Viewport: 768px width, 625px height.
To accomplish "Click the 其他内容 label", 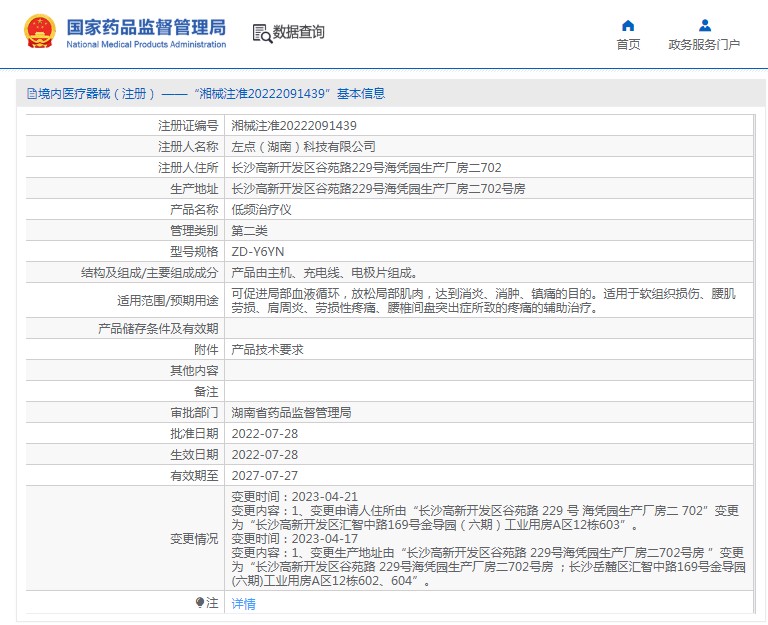I will coord(194,371).
